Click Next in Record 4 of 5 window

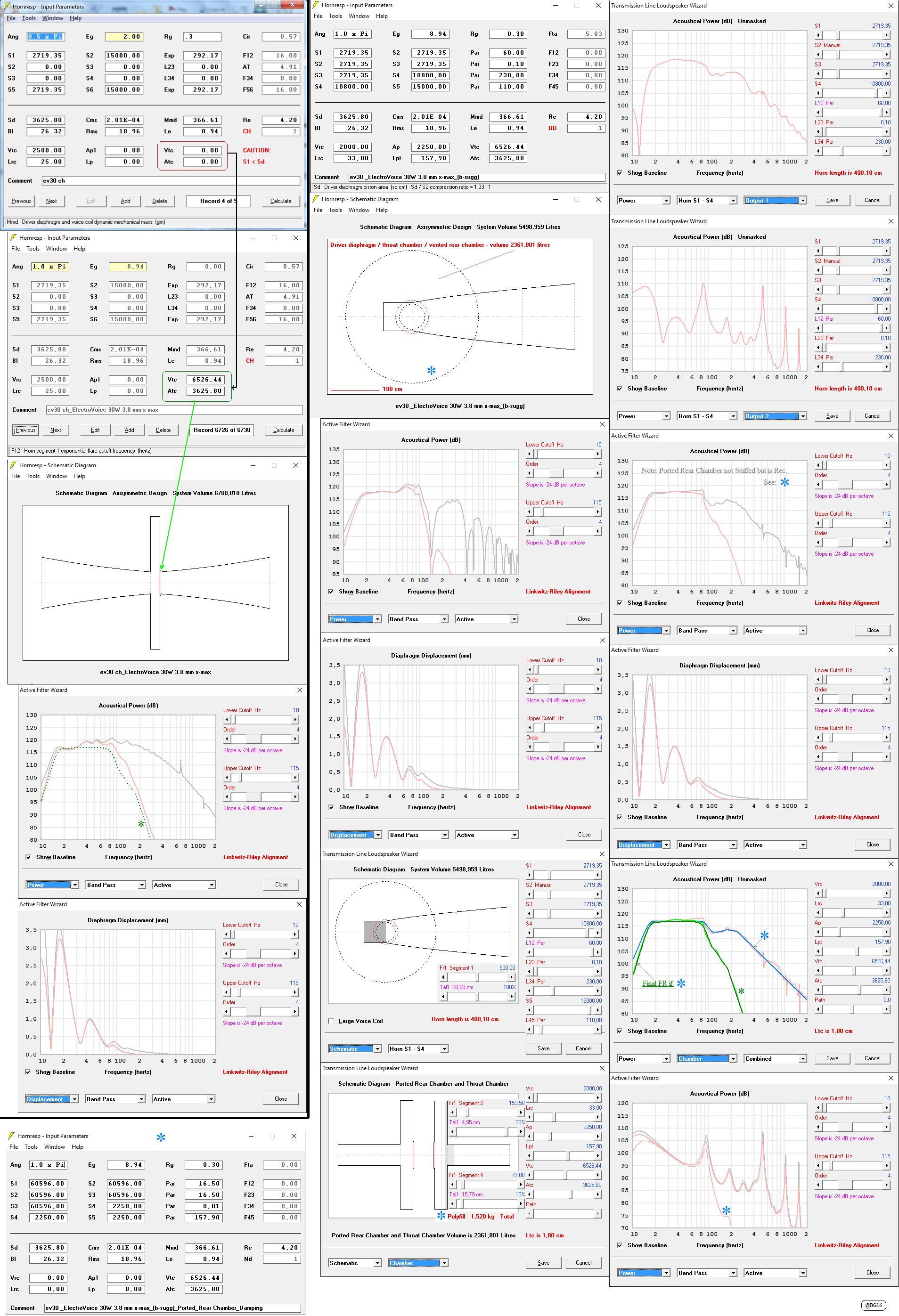[51, 201]
